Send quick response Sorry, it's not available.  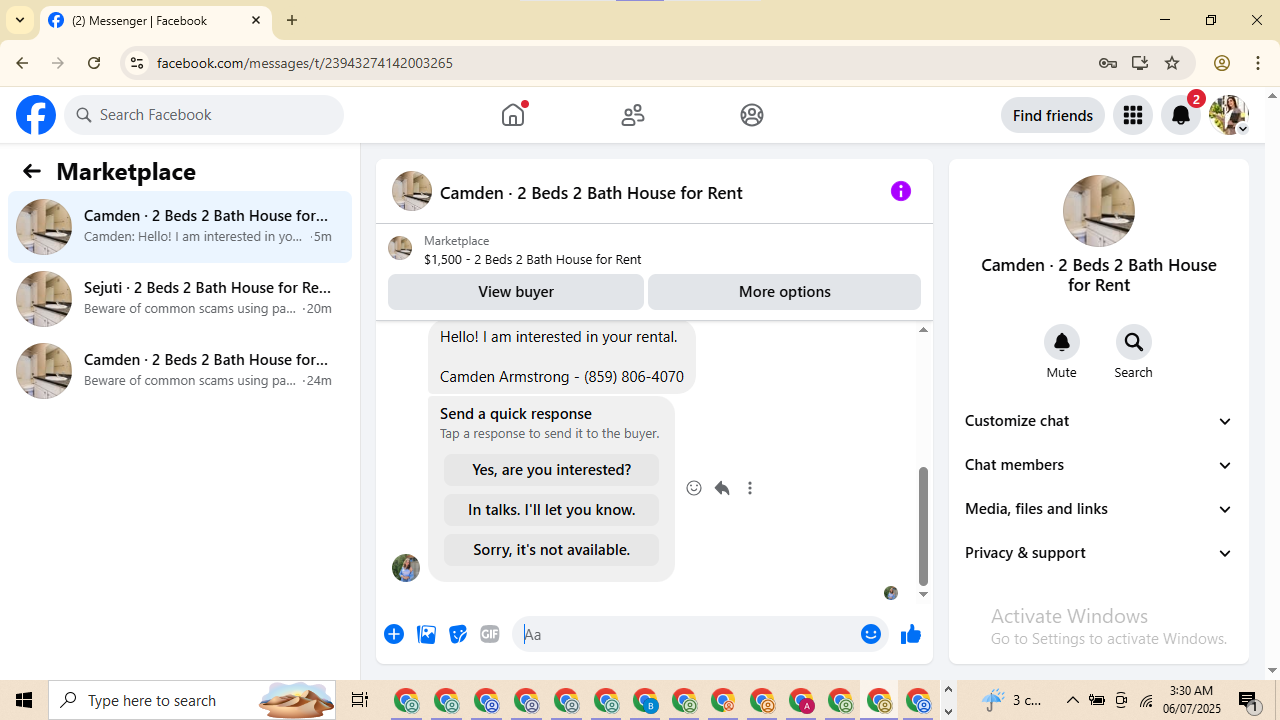tap(552, 550)
